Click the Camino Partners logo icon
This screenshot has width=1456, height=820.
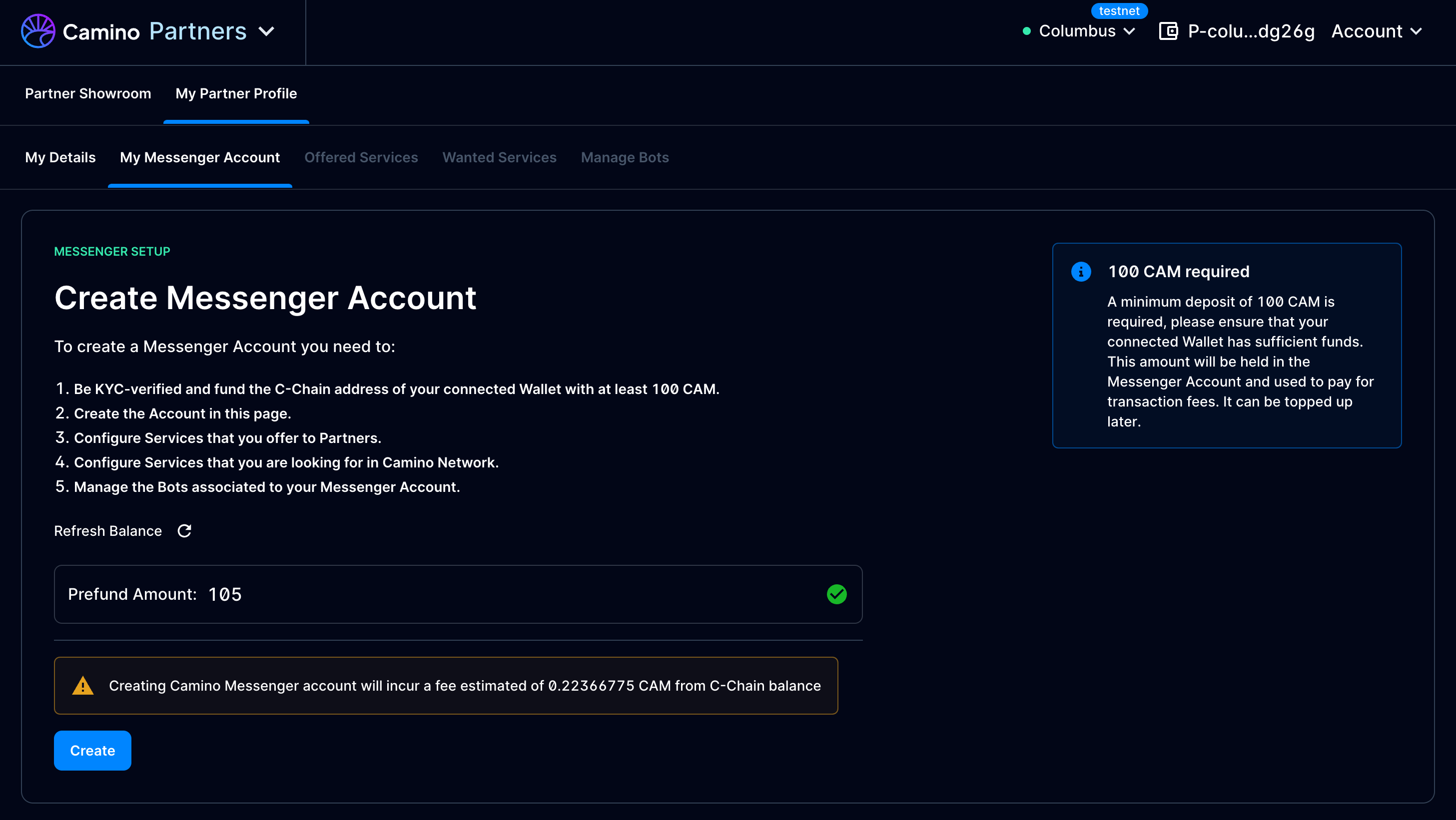coord(36,31)
